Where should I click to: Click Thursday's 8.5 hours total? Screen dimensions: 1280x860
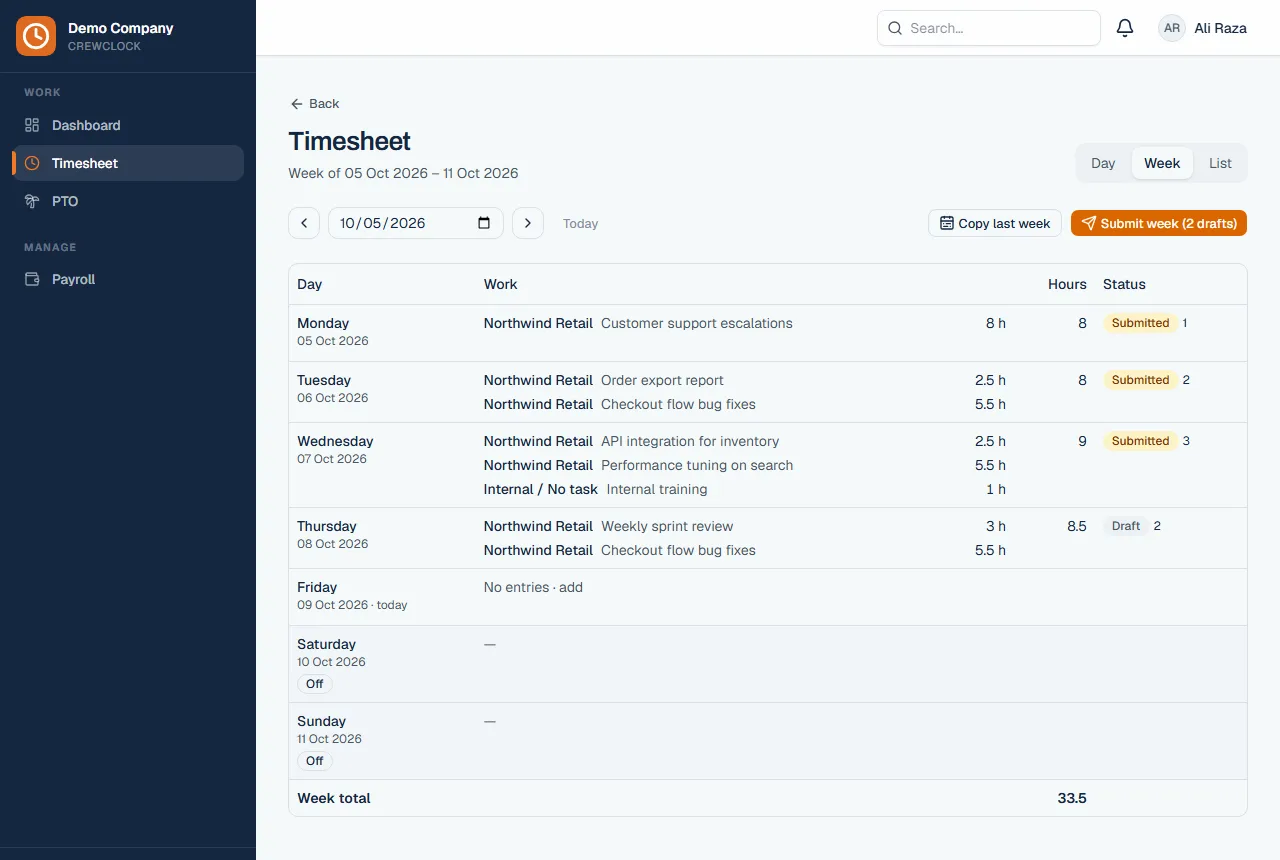tap(1076, 526)
